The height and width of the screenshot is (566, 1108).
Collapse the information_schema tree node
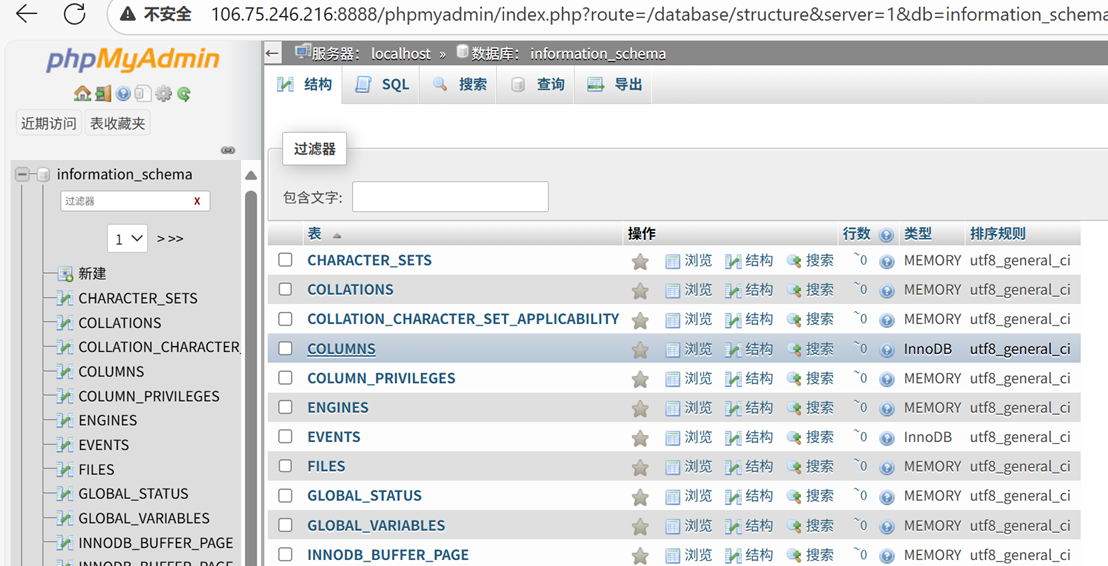(23, 174)
